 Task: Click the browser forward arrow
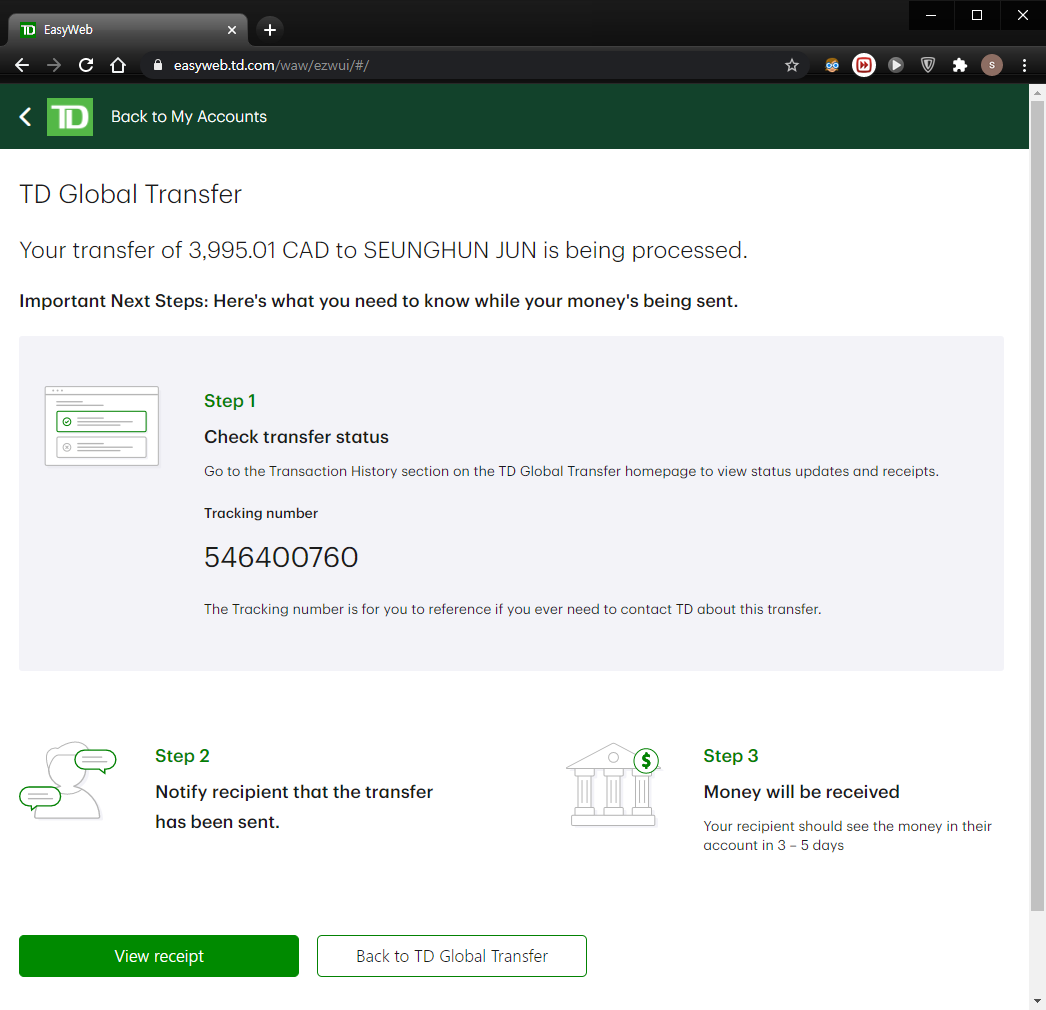(54, 65)
